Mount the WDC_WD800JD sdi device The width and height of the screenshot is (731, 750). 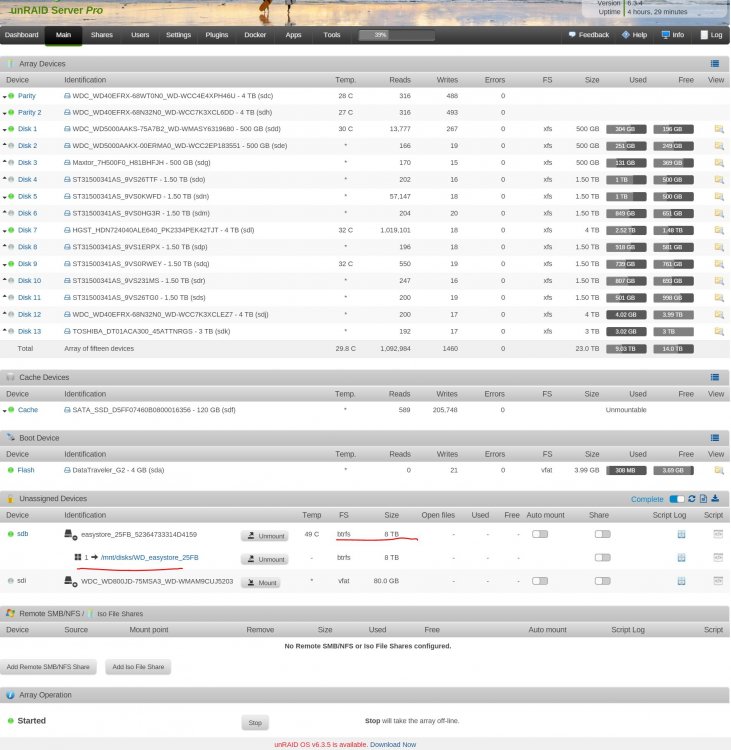point(261,583)
